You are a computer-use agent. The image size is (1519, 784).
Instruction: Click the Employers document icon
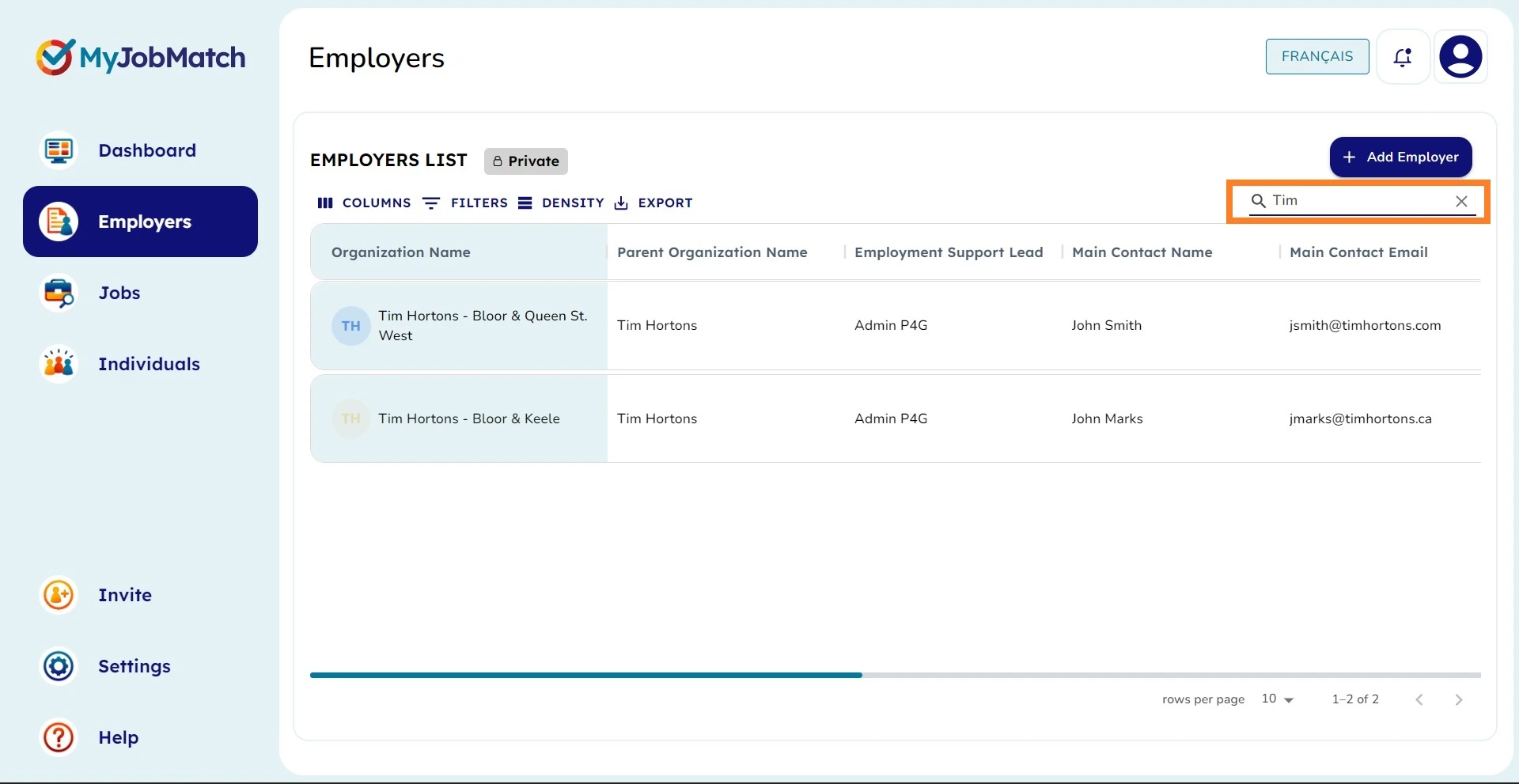[x=59, y=222]
